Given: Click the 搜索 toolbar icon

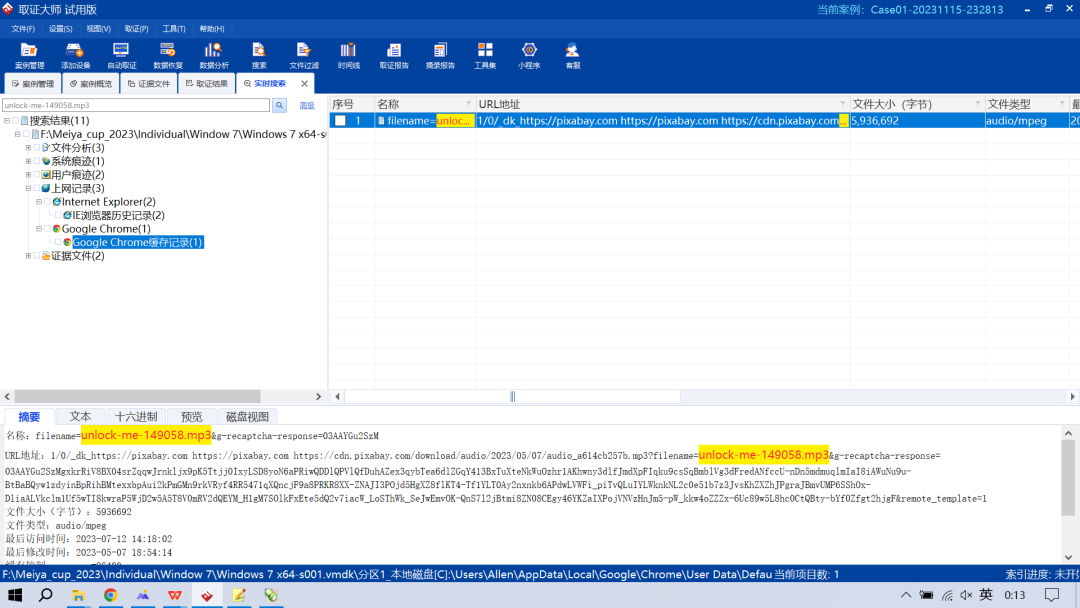Looking at the screenshot, I should (x=259, y=55).
